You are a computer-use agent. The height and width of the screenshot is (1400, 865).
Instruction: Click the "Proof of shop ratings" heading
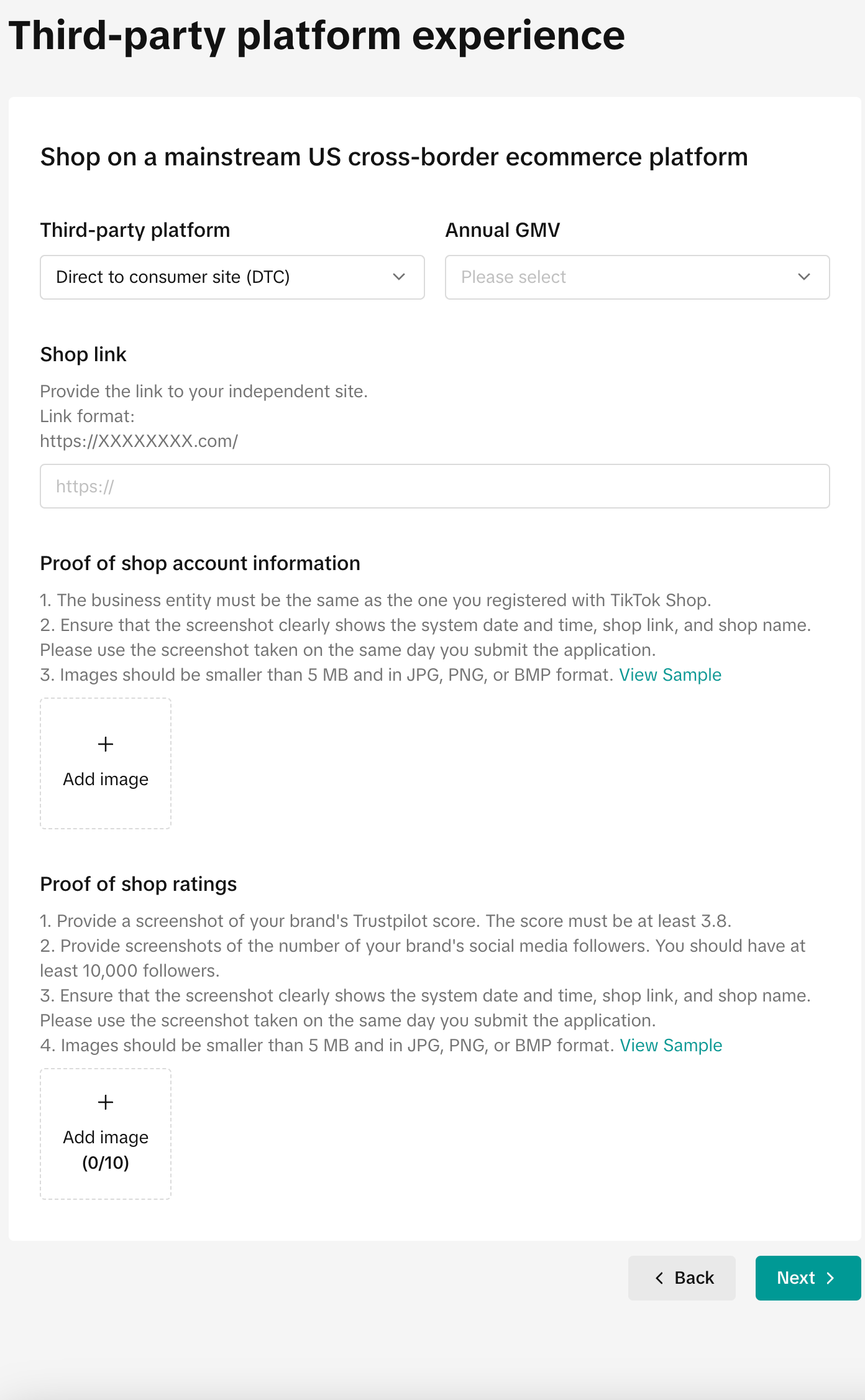coord(138,885)
